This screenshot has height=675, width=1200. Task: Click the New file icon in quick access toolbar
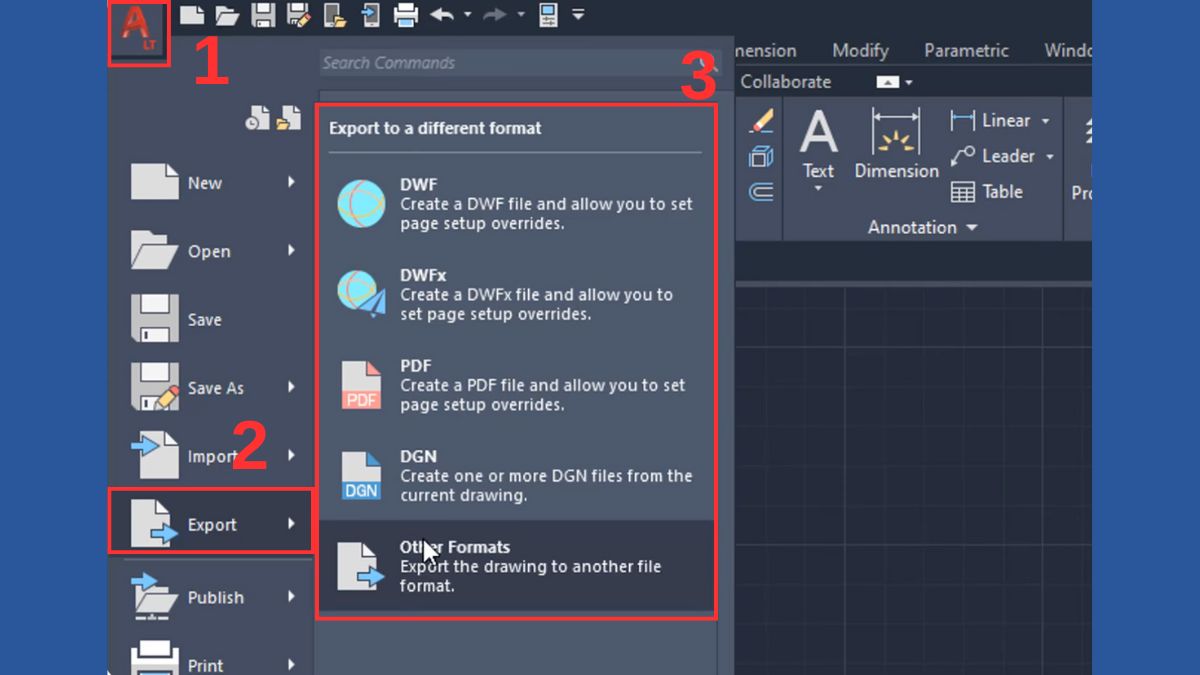click(191, 15)
